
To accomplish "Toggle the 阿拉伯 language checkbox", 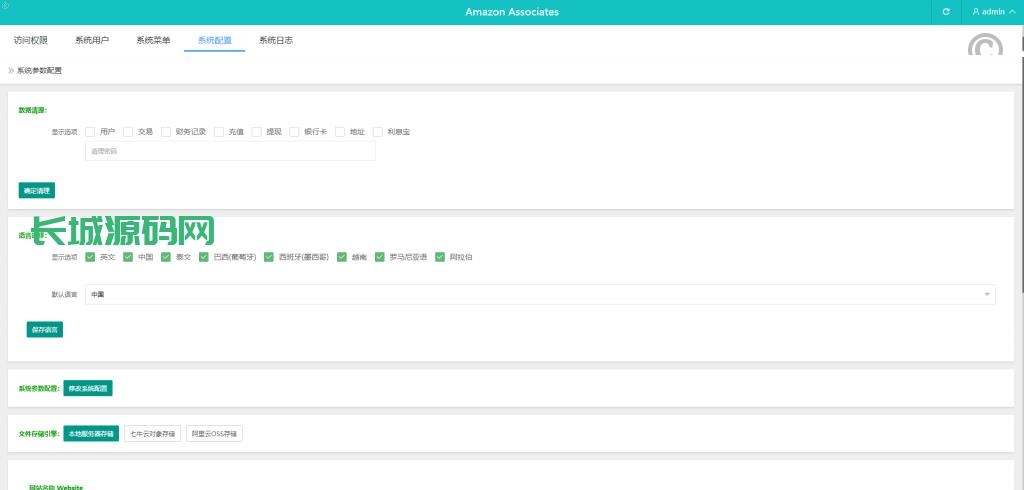I will (440, 257).
